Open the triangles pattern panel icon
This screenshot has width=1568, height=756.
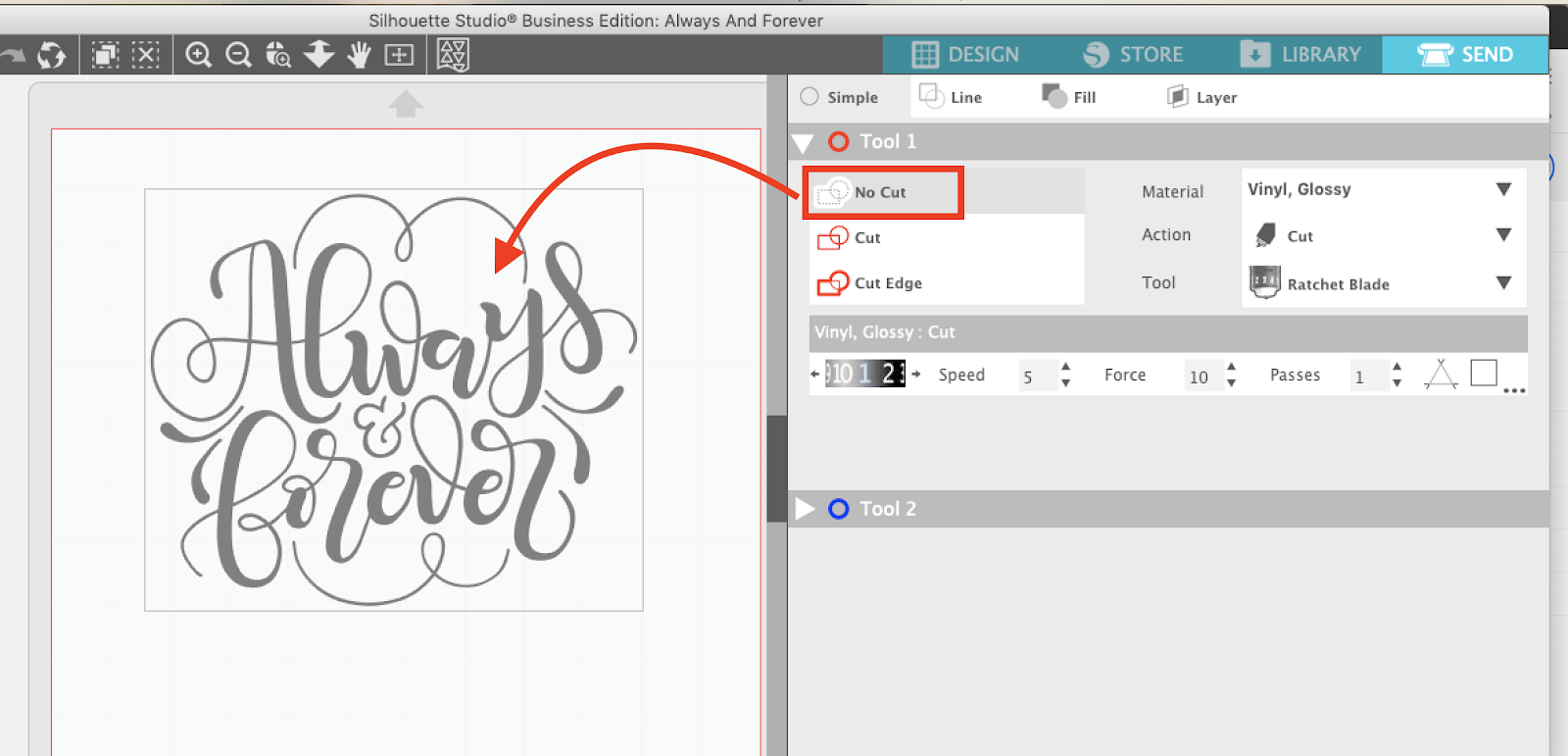tap(453, 55)
